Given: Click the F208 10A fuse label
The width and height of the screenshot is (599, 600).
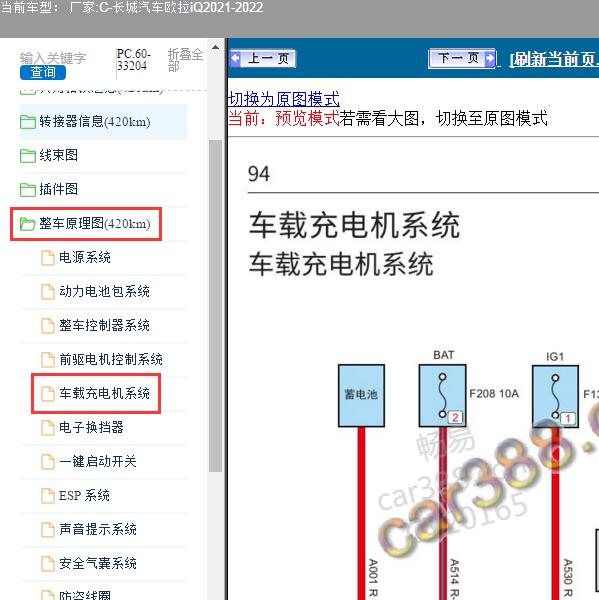Looking at the screenshot, I should (x=494, y=394).
